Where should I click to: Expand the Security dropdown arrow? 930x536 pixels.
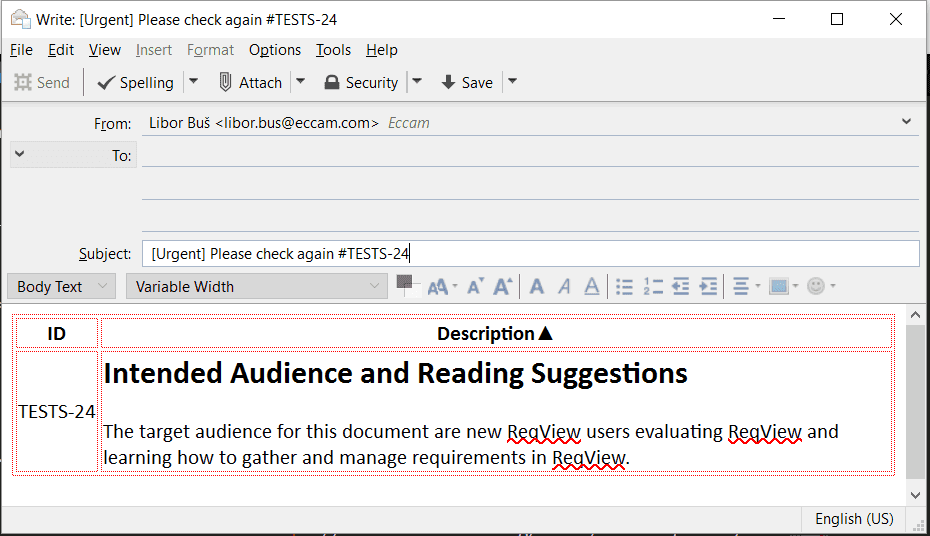(417, 82)
